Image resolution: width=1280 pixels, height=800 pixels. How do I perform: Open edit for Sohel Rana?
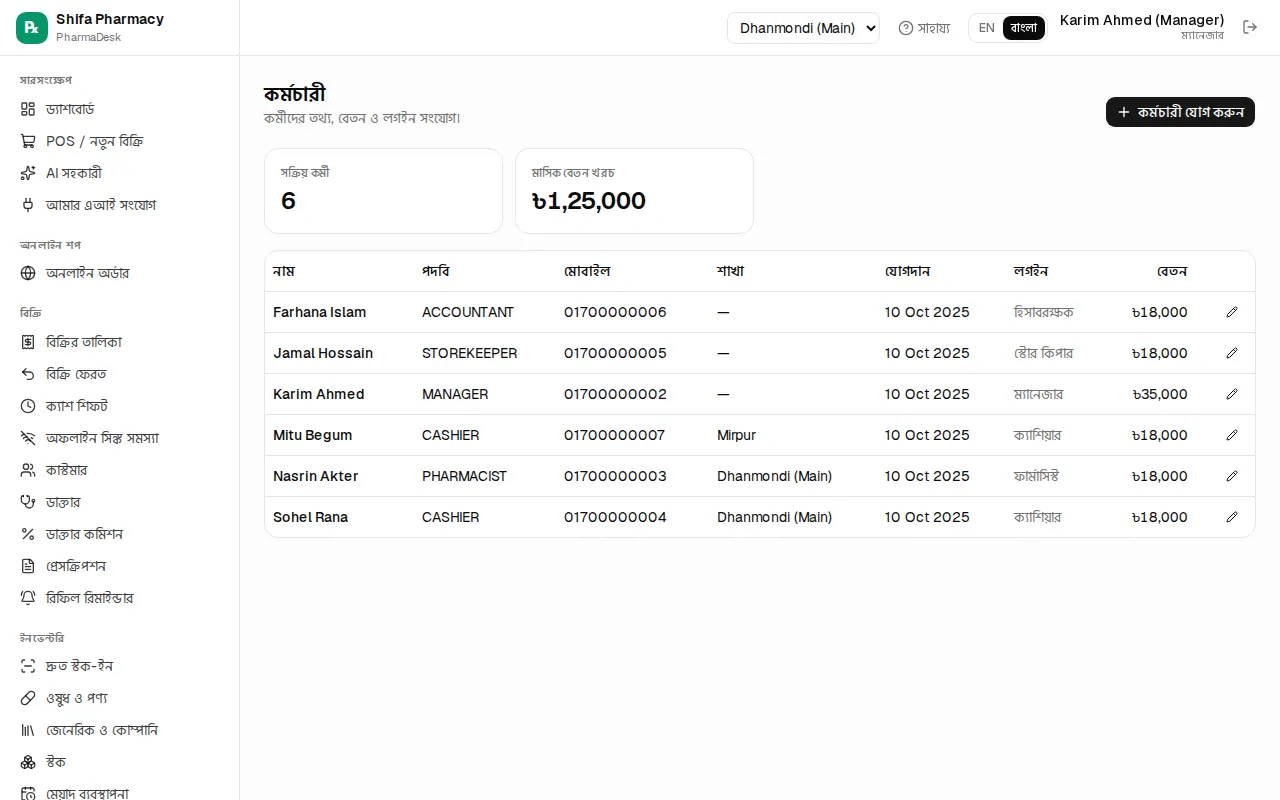[x=1232, y=517]
